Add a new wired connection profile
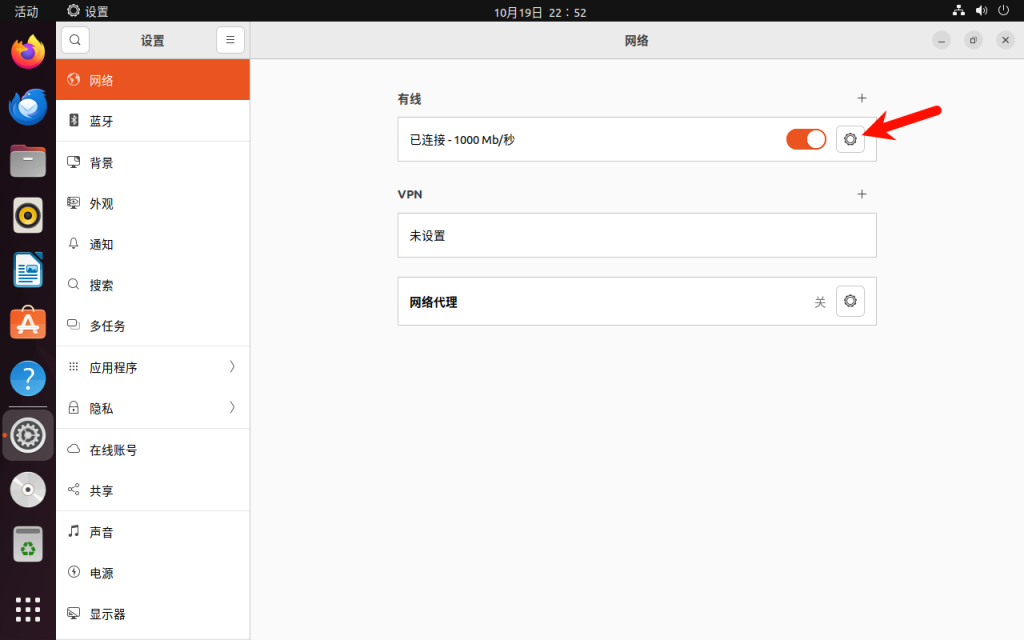The width and height of the screenshot is (1024, 640). (862, 98)
